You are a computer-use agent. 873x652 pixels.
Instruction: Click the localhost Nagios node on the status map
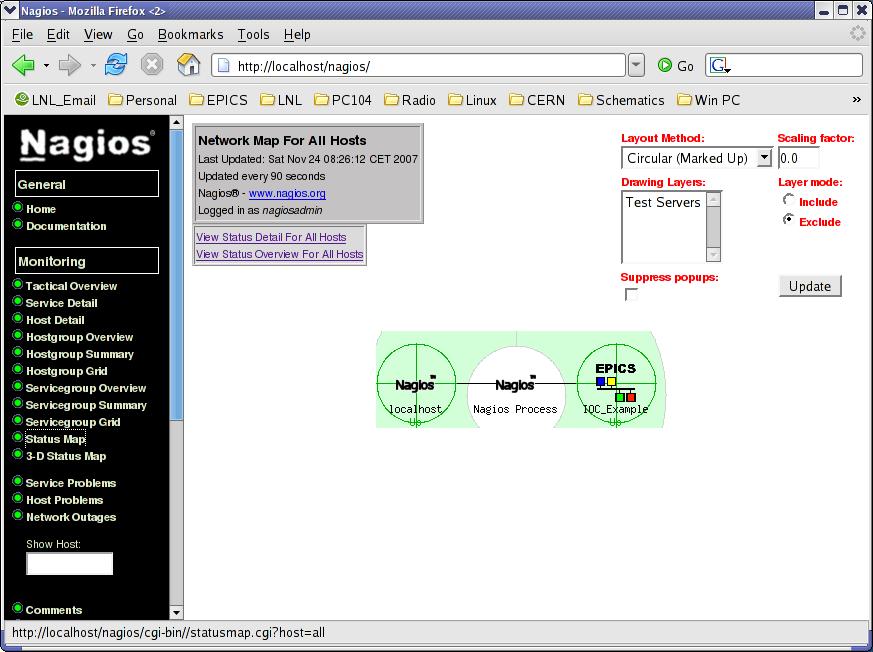tap(416, 383)
